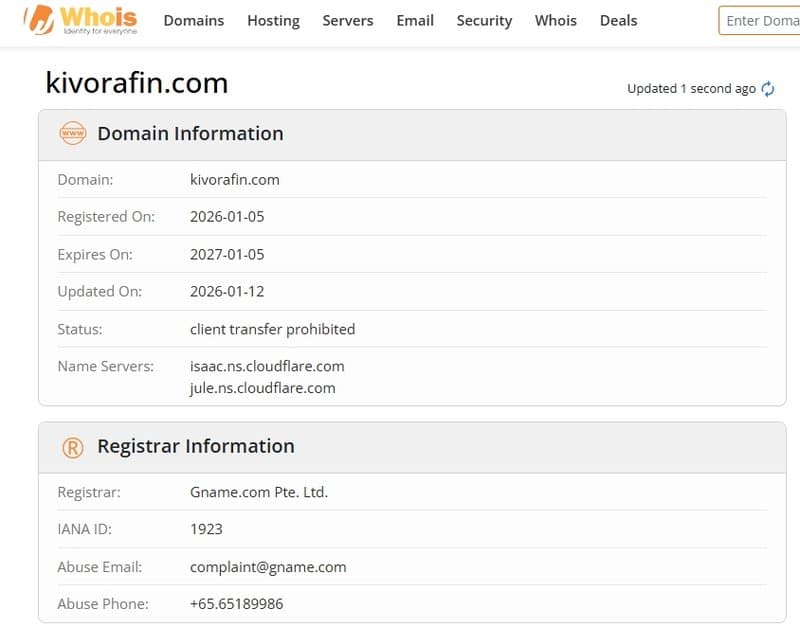Open the Email menu
The height and width of the screenshot is (627, 800).
coord(415,20)
